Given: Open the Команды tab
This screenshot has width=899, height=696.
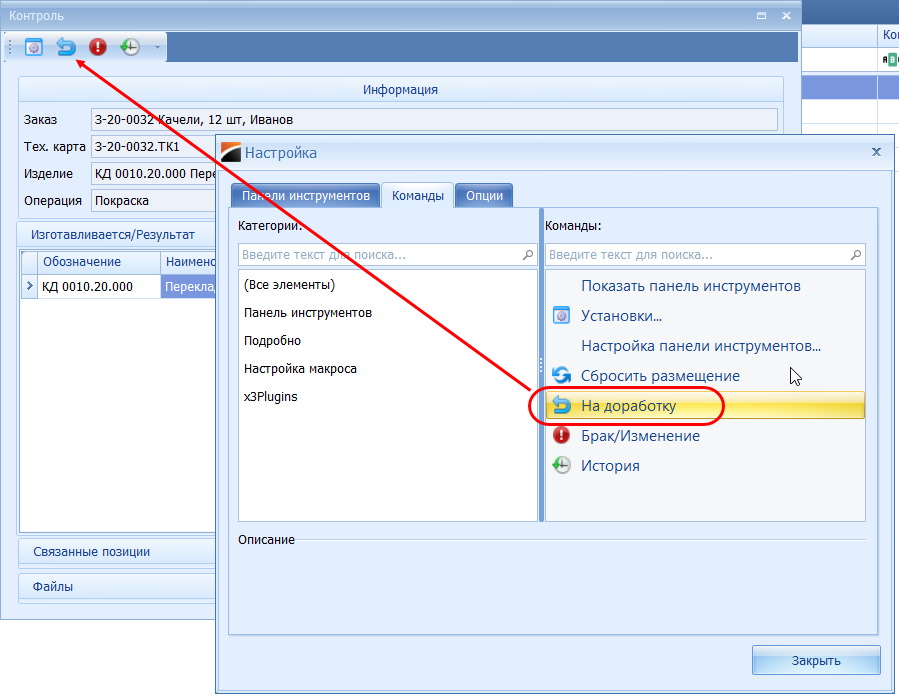Looking at the screenshot, I should (x=418, y=196).
